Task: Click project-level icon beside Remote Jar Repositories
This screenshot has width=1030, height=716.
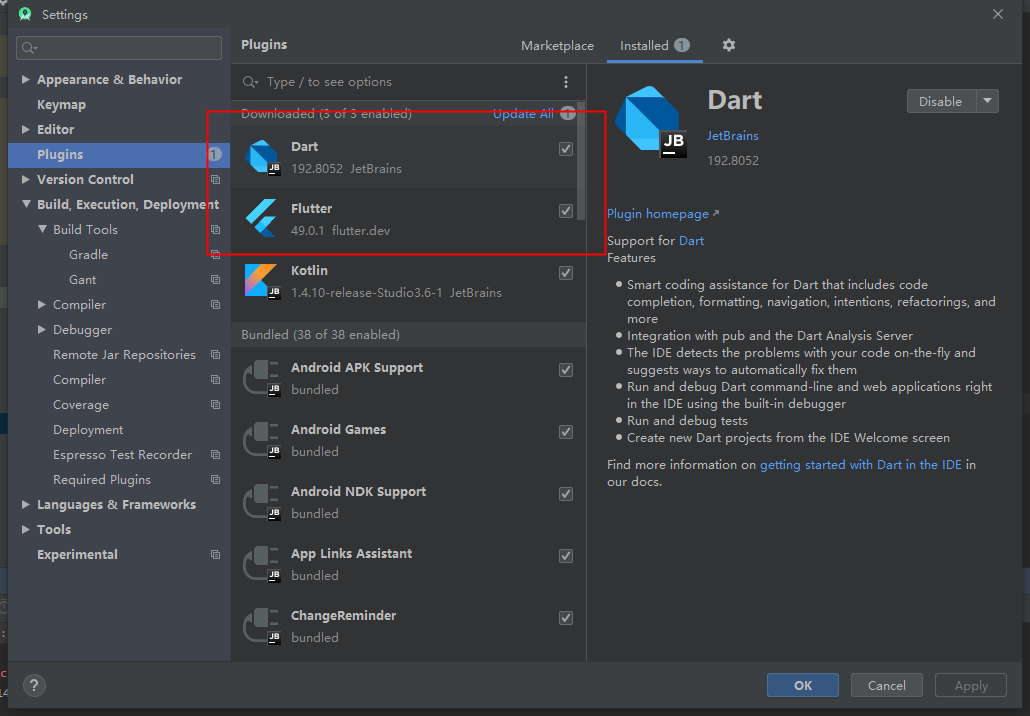Action: point(215,354)
